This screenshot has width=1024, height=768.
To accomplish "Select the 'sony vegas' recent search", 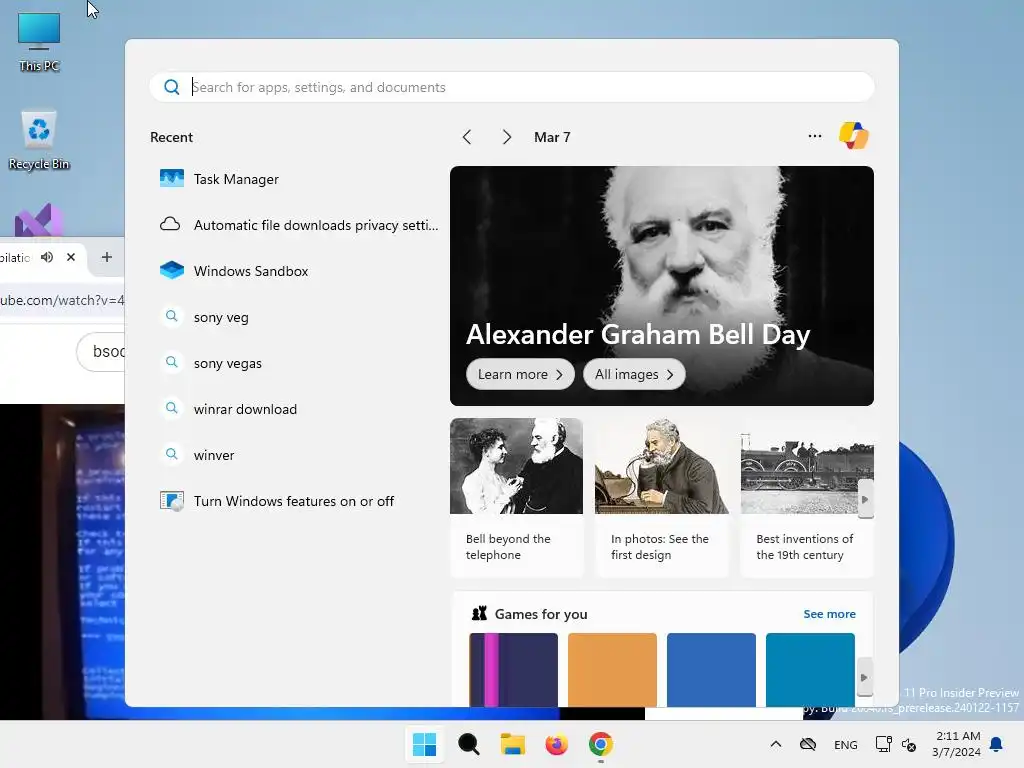I will pyautogui.click(x=295, y=363).
